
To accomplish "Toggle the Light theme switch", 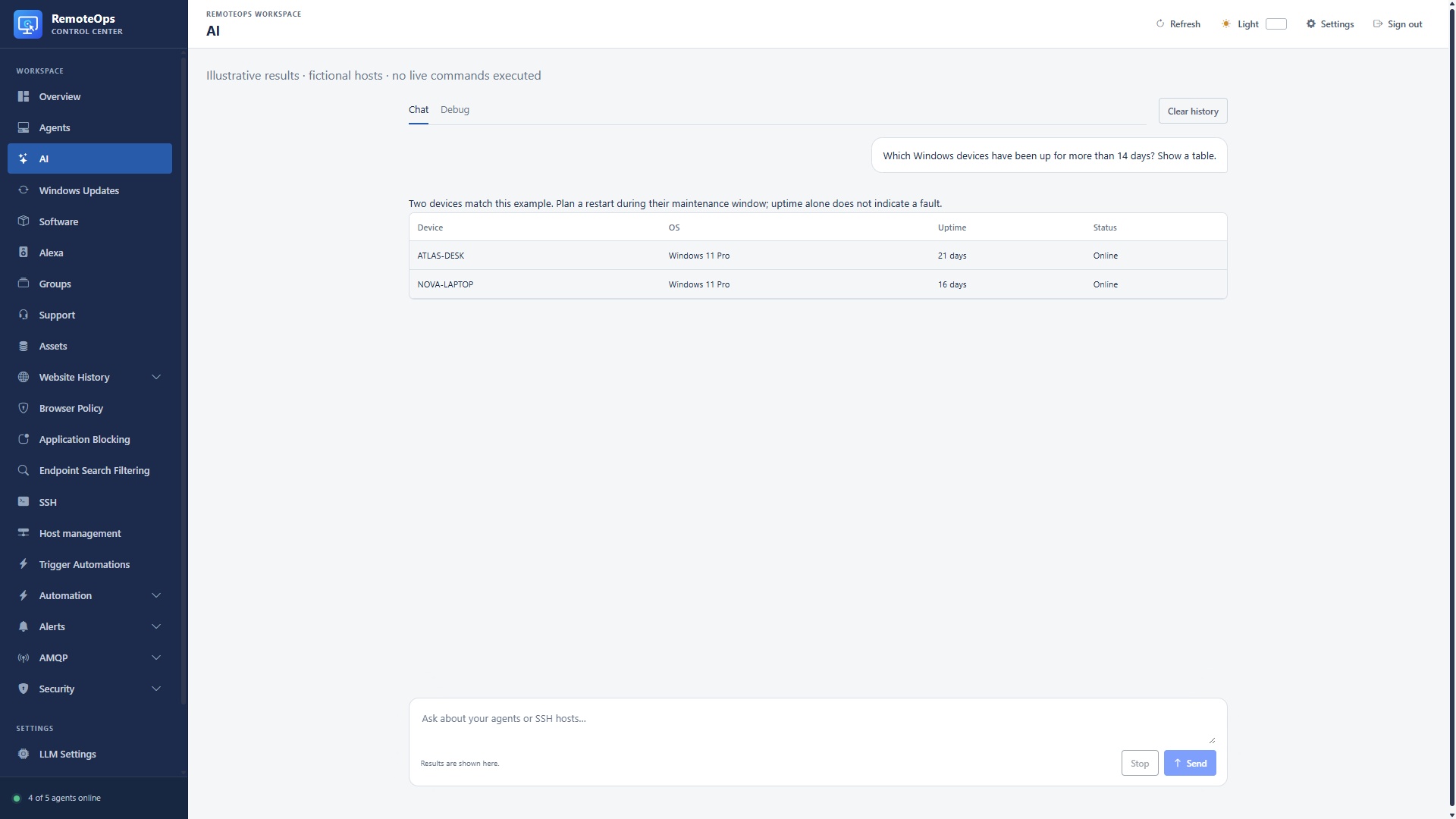I will [x=1276, y=24].
